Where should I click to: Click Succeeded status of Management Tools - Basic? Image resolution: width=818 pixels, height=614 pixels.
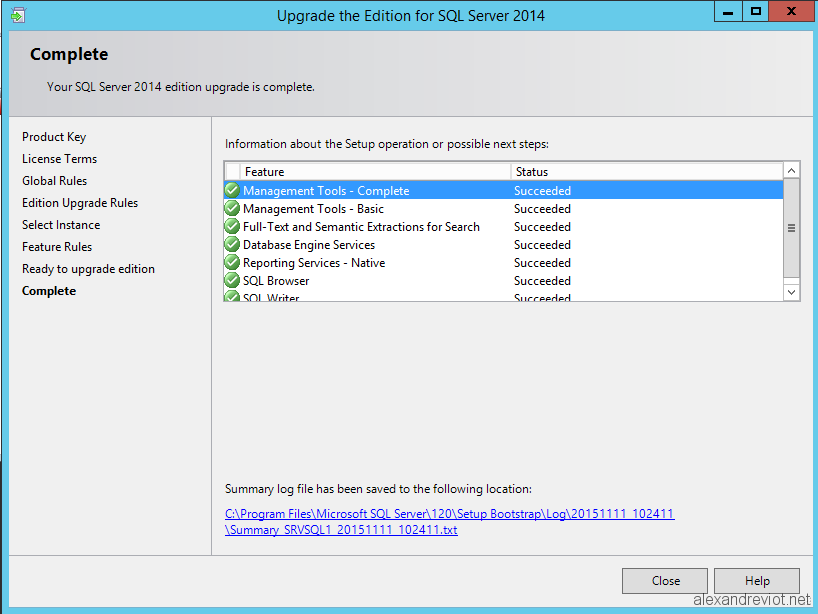543,209
